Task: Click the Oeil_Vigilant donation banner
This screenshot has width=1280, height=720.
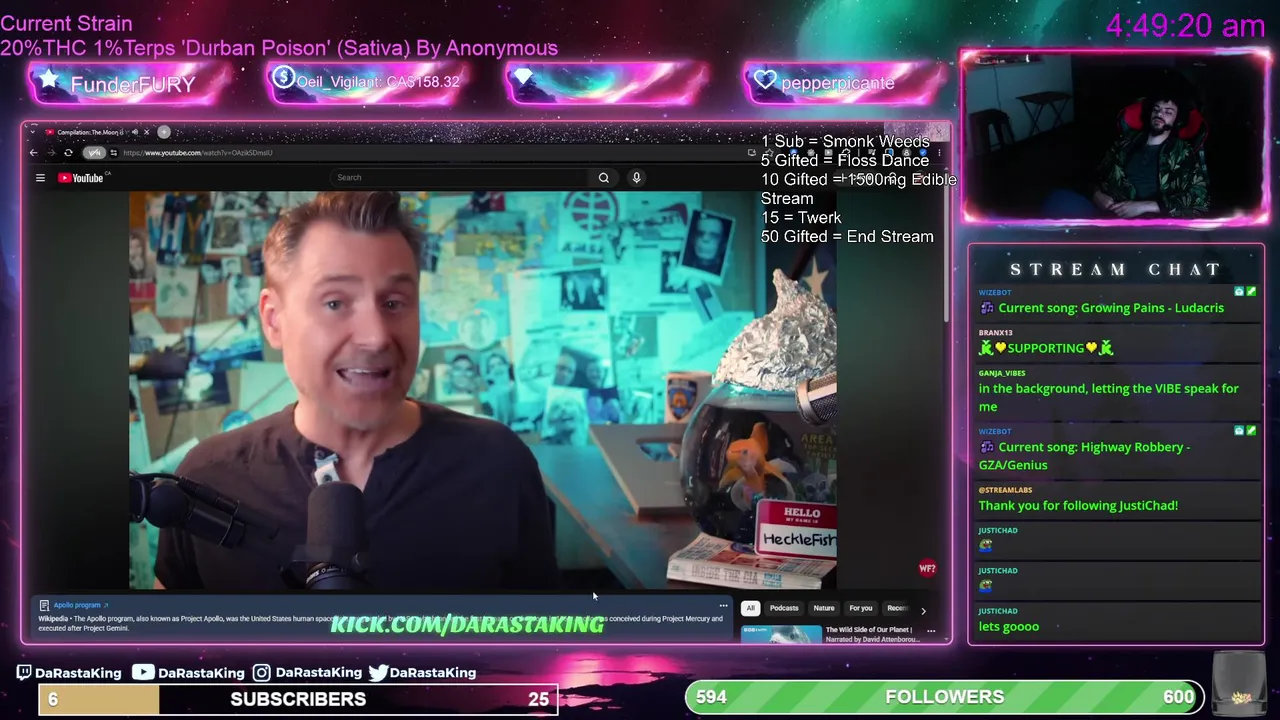Action: pyautogui.click(x=368, y=82)
